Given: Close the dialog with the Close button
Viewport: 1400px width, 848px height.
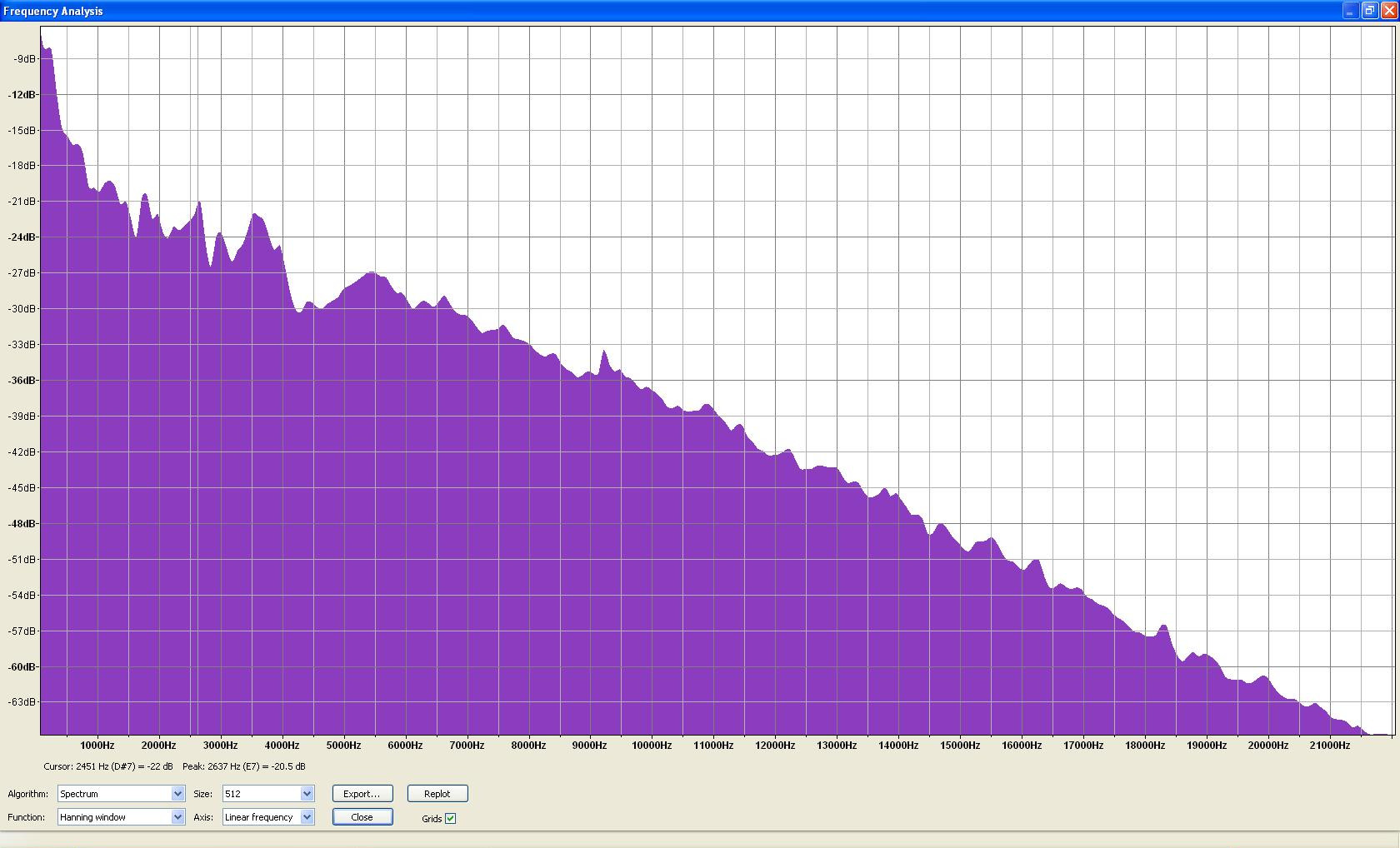Looking at the screenshot, I should 362,817.
